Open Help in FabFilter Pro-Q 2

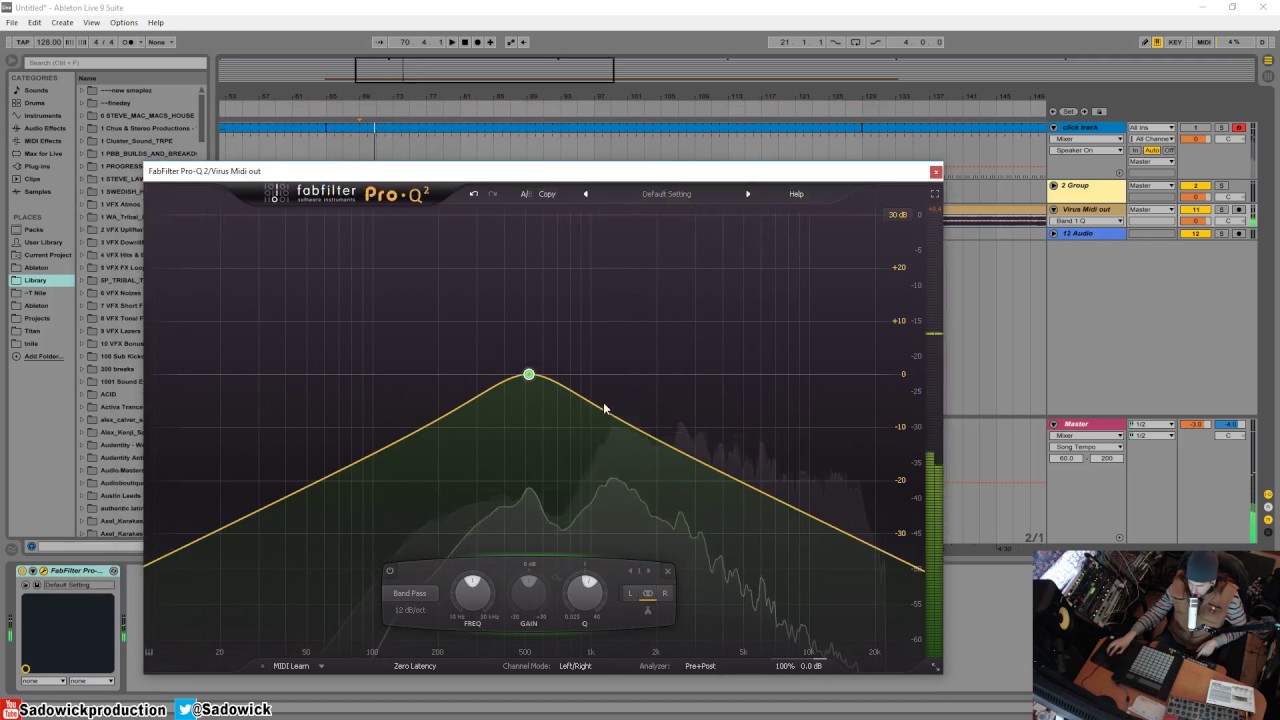[796, 194]
